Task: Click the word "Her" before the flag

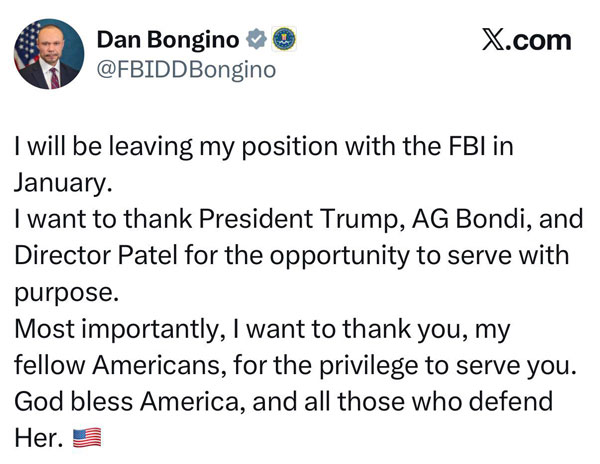Action: tap(35, 437)
